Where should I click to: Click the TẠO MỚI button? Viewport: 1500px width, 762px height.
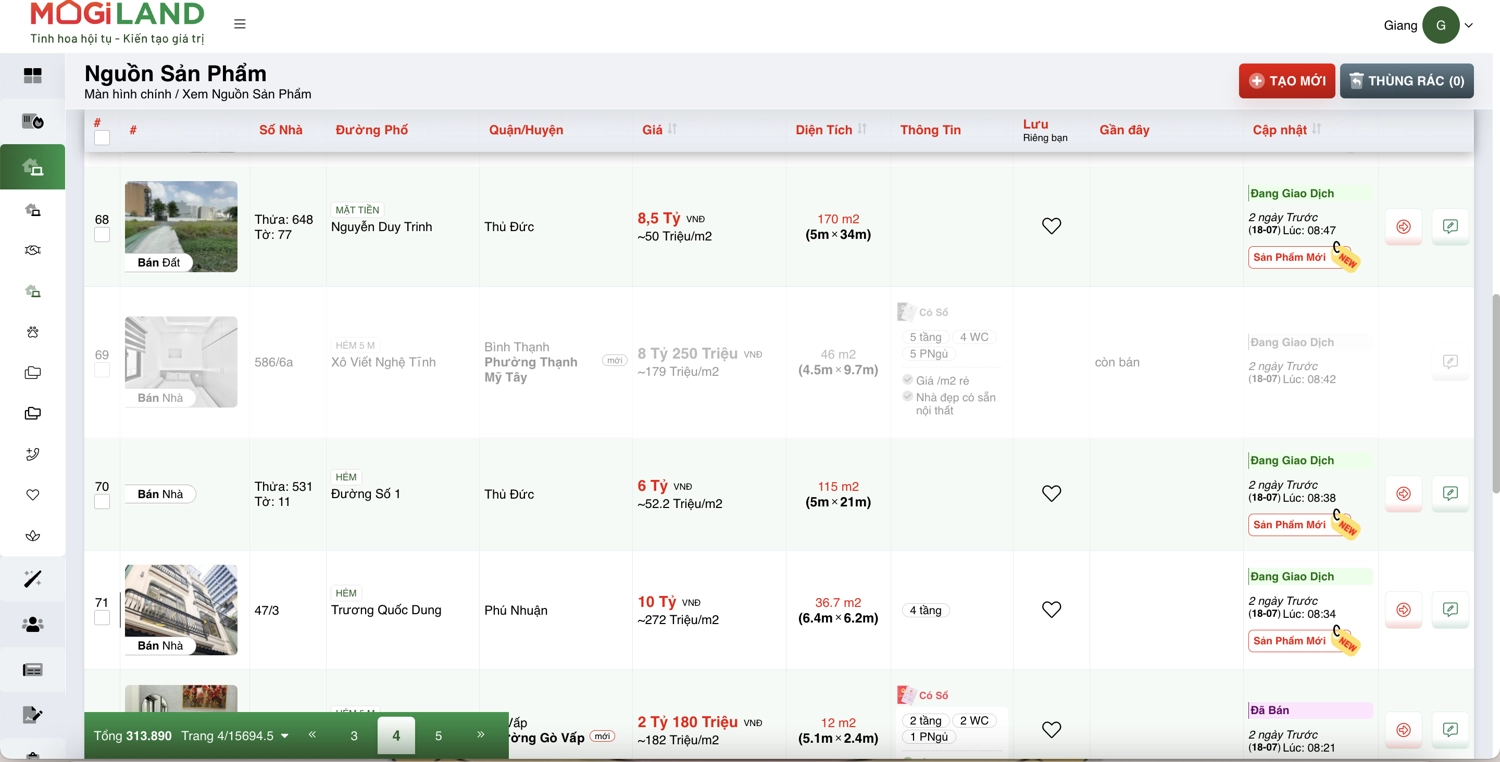(1287, 81)
